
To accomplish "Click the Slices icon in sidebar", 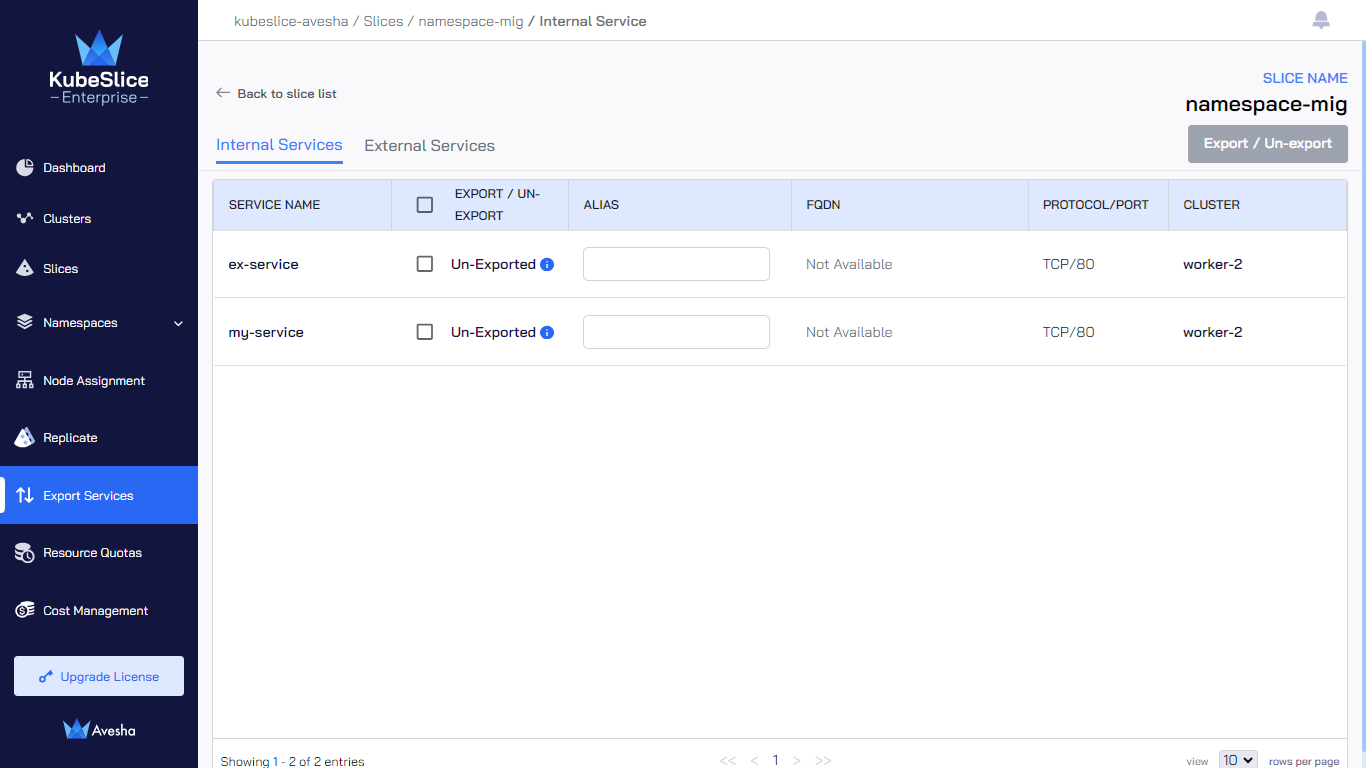I will click(x=25, y=268).
